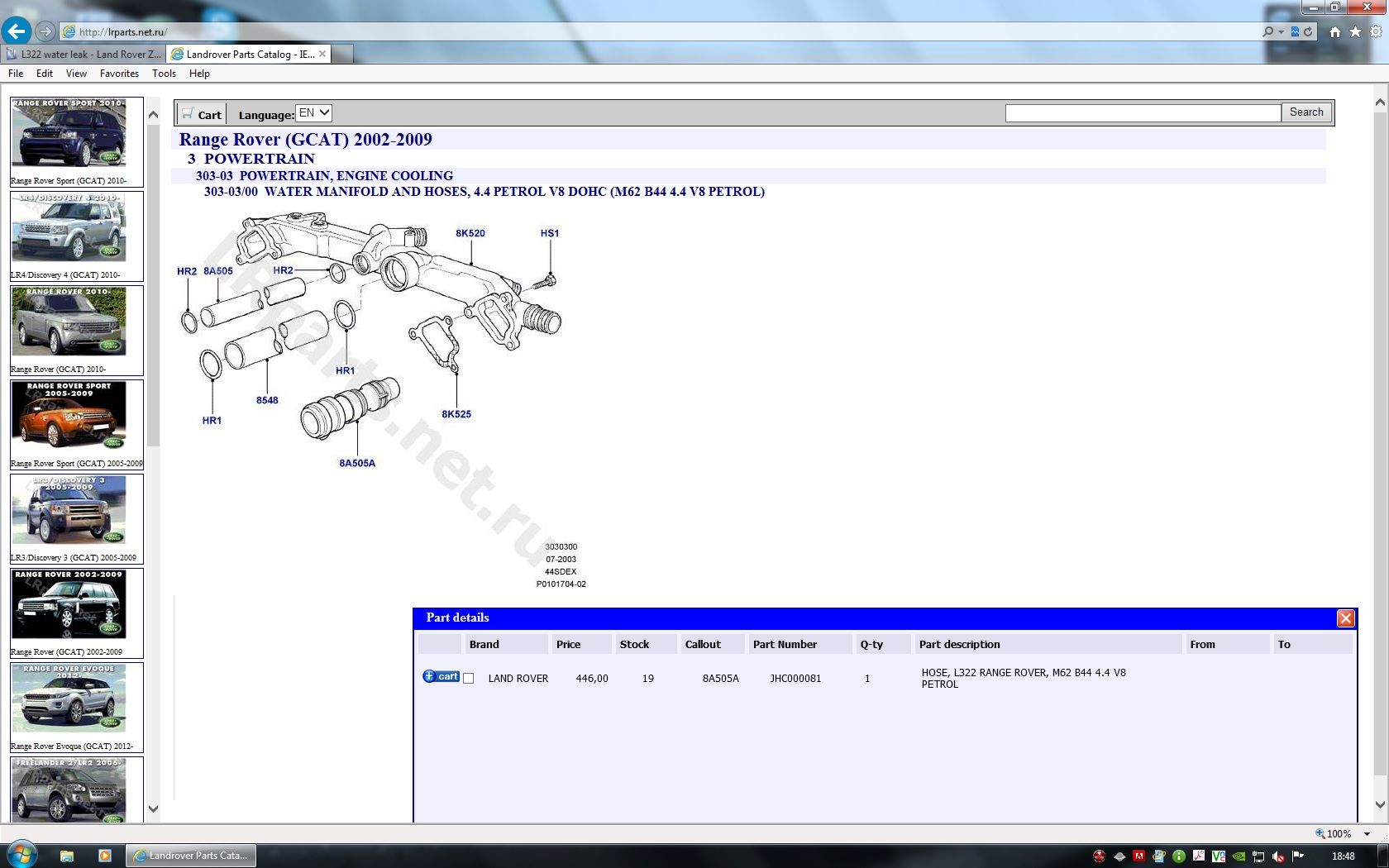Image resolution: width=1389 pixels, height=868 pixels.
Task: Open Range Rover (GCAT) 2002-2009 heading link
Action: pyautogui.click(x=305, y=139)
